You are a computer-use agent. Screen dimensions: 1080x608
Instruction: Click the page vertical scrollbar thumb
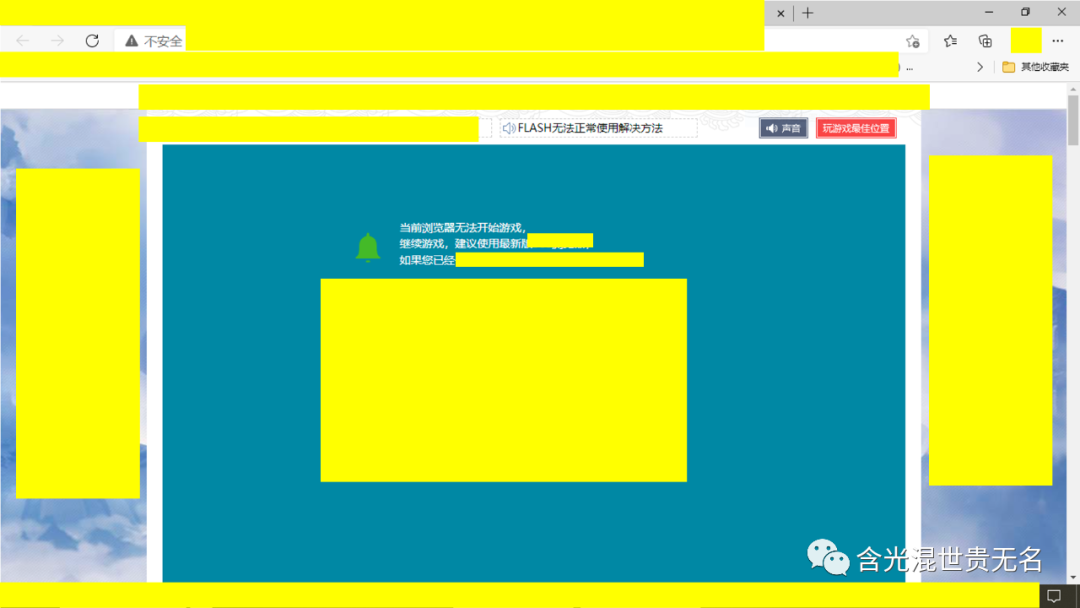(1073, 120)
